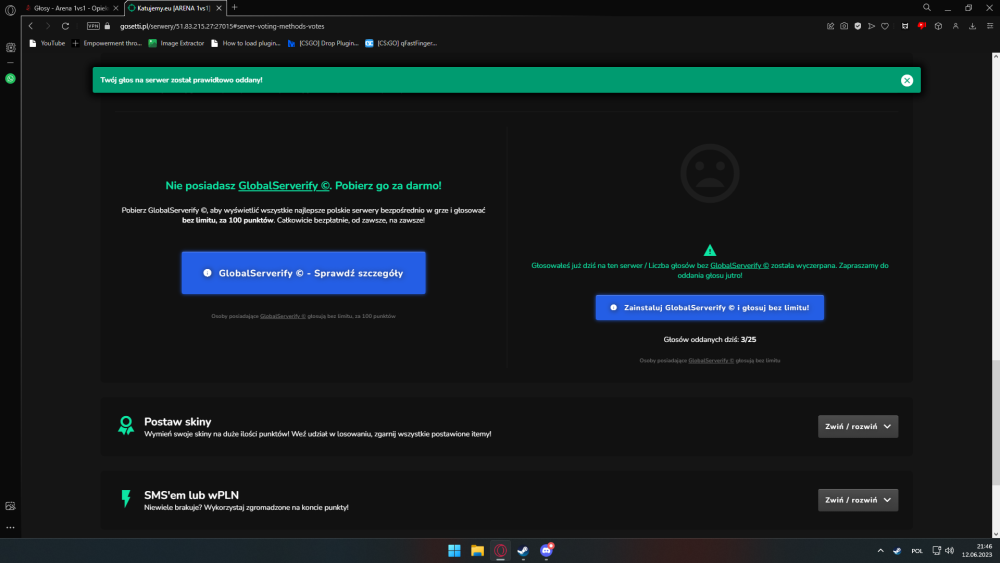Open the Pinboards edit icon in toolbar
The height and width of the screenshot is (563, 1000).
830,26
